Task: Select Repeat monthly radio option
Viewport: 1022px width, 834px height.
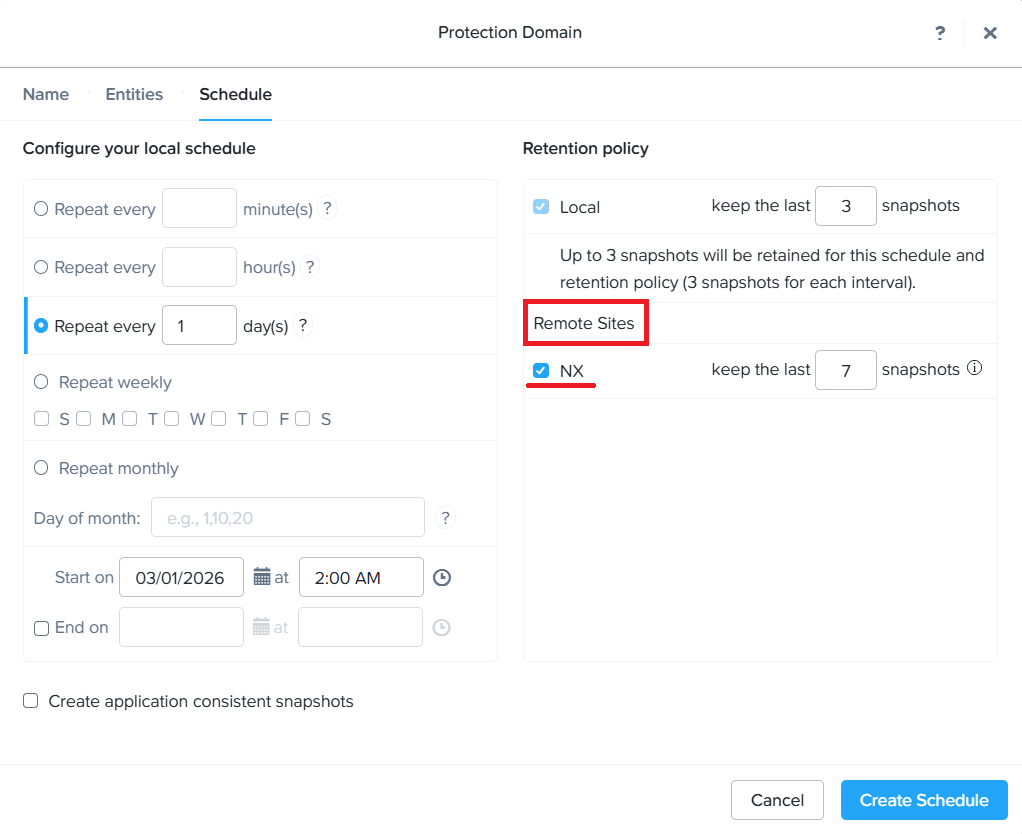Action: pyautogui.click(x=41, y=468)
